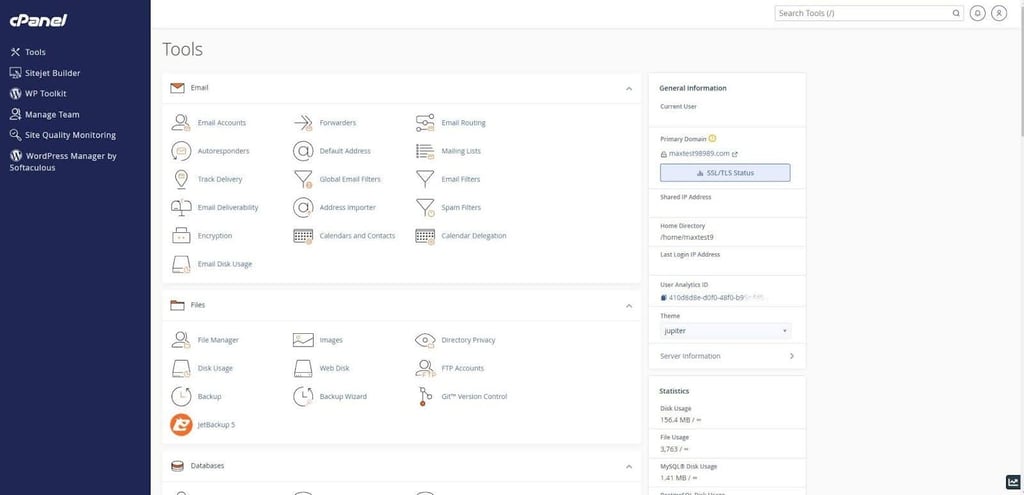Click the Email Accounts text link
The width and height of the screenshot is (1024, 495).
222,123
